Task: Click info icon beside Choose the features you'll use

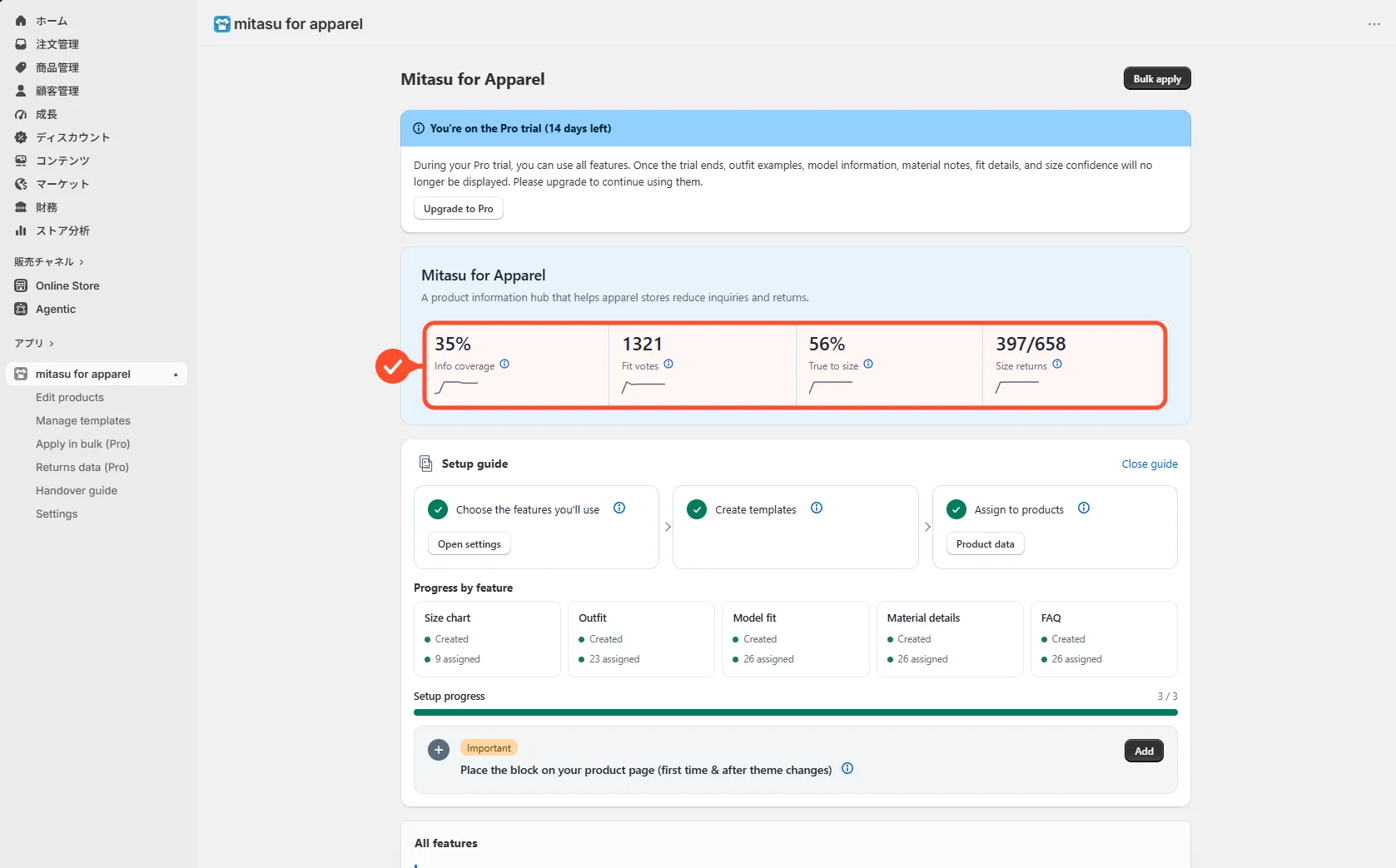Action: [619, 508]
